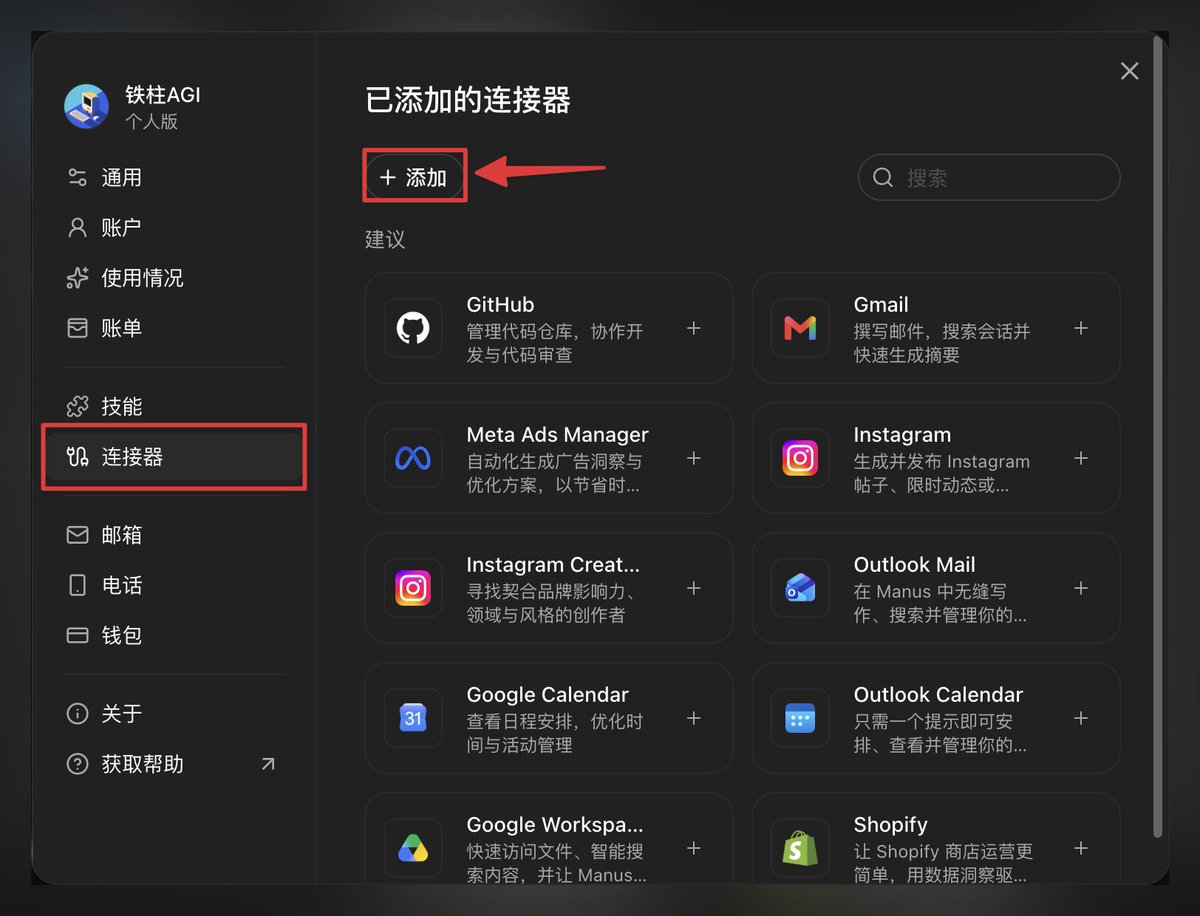Click the Meta Ads Manager logo icon
Screen dimensions: 1200x916
pyautogui.click(x=413, y=458)
